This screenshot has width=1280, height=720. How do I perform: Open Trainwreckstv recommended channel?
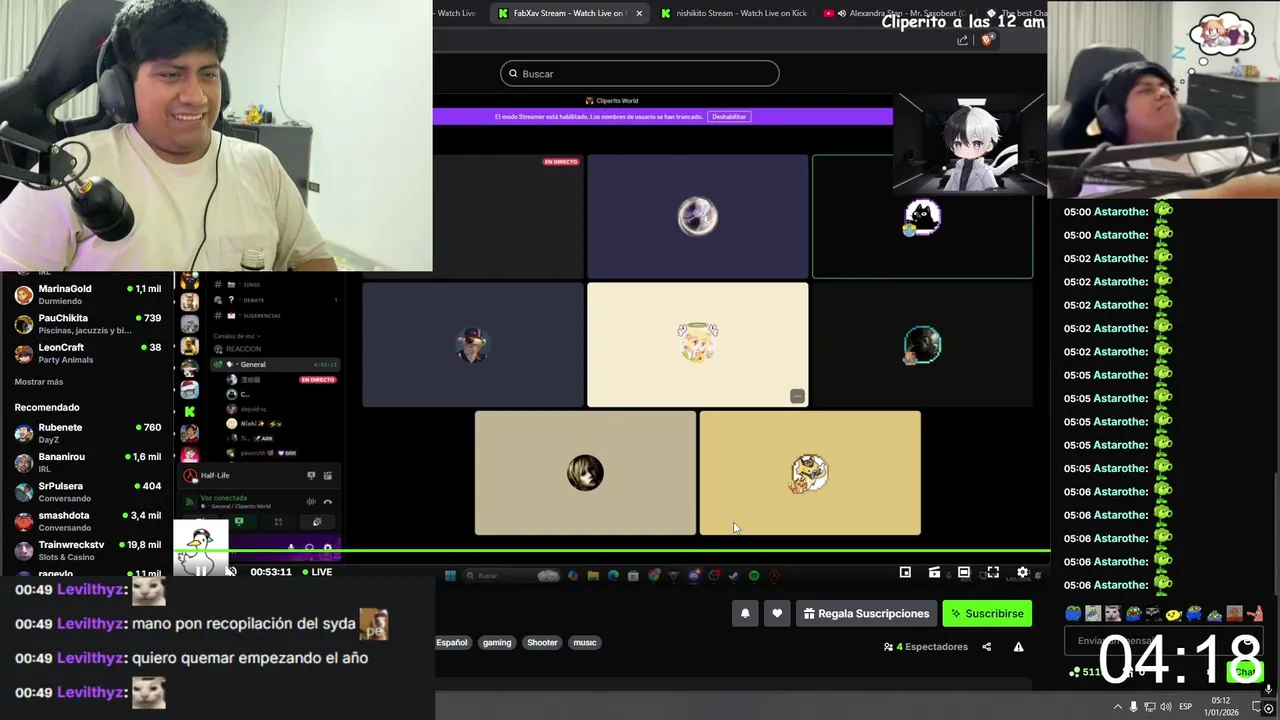click(x=87, y=550)
